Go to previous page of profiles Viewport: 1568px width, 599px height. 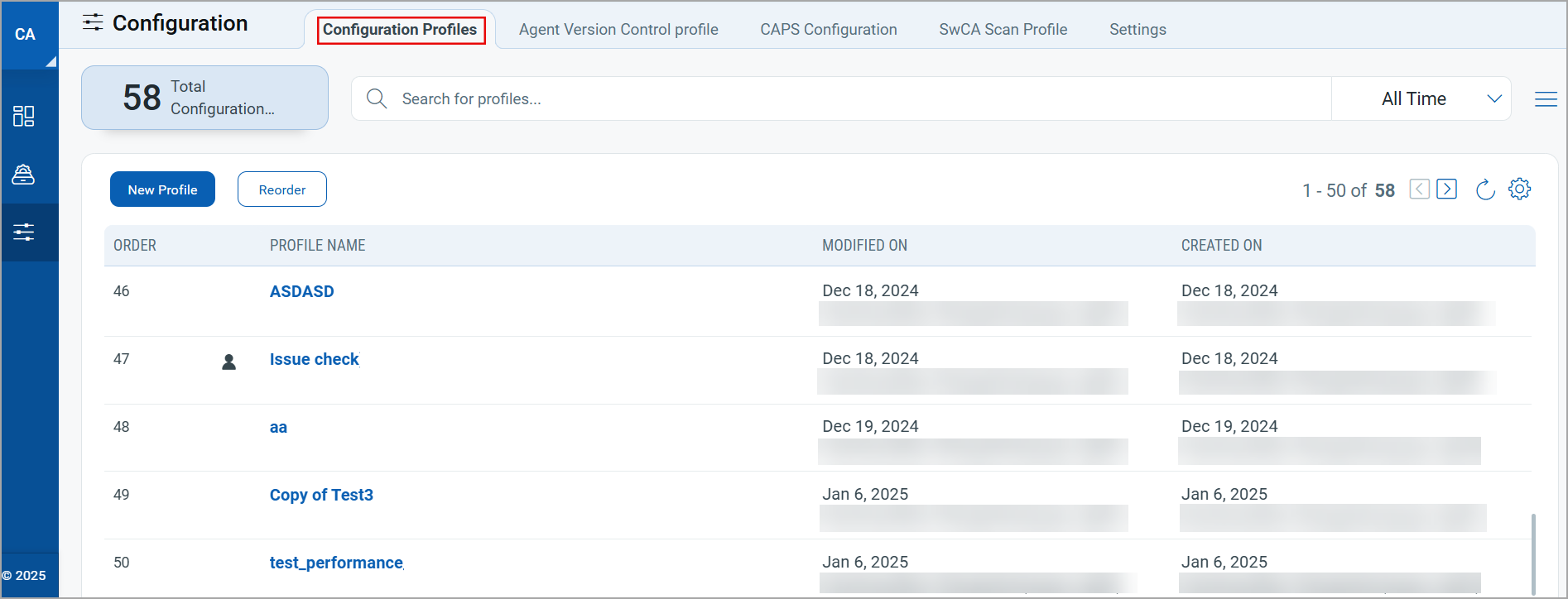click(1420, 189)
